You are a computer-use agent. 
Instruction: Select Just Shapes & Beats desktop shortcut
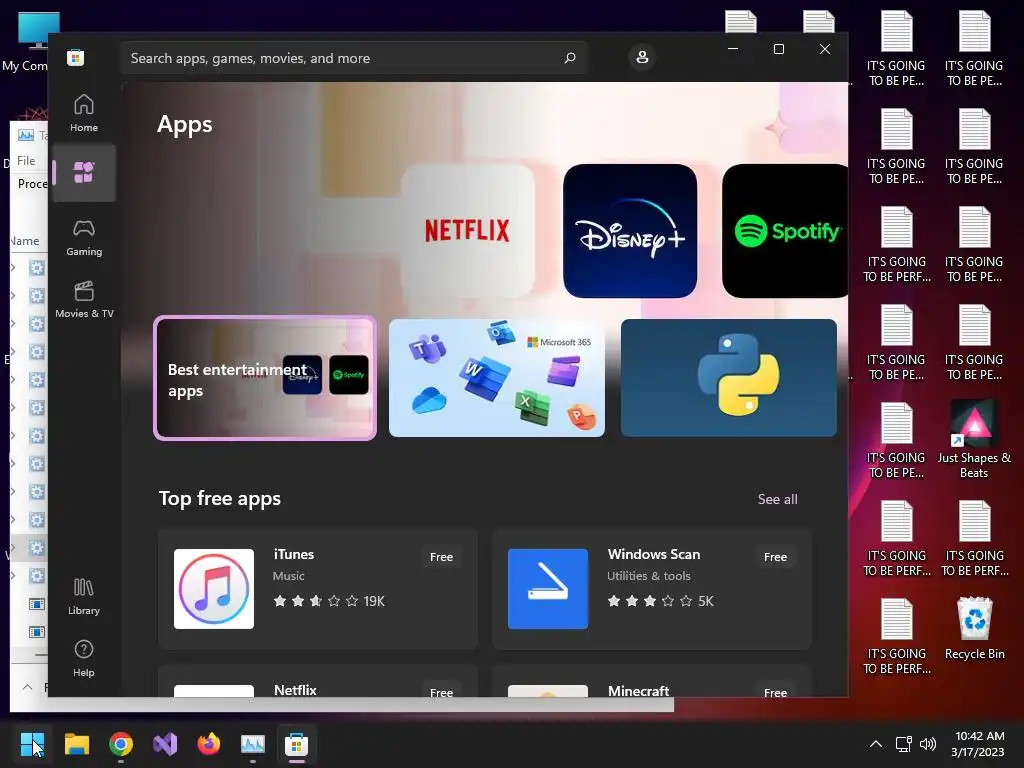point(974,440)
